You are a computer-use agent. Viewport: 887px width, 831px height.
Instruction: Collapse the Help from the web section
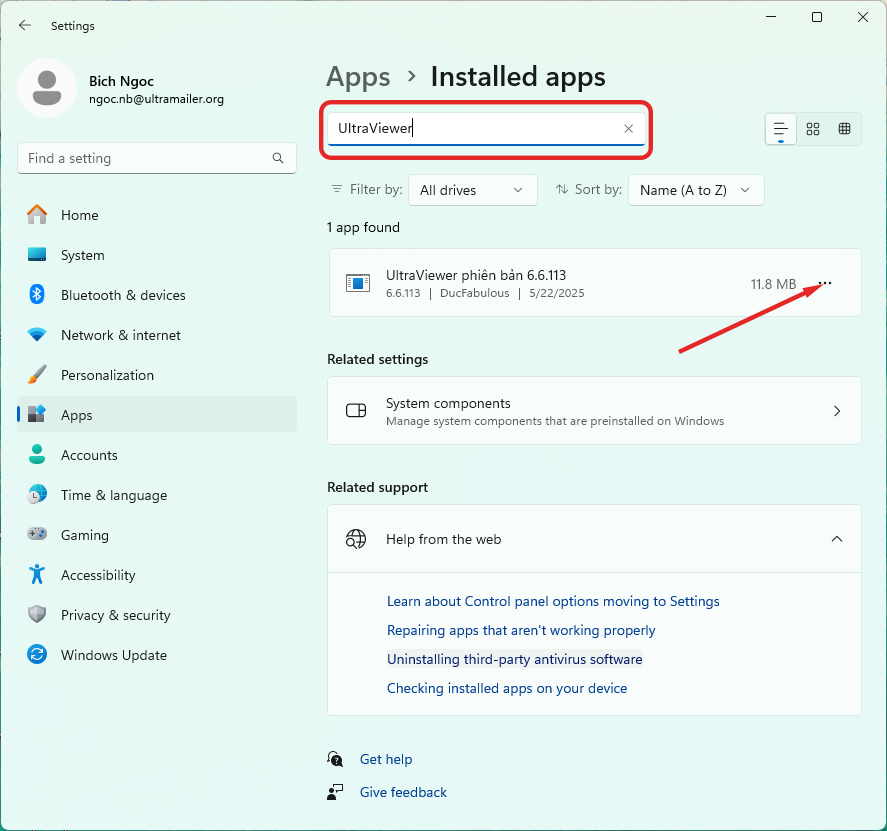pos(837,539)
